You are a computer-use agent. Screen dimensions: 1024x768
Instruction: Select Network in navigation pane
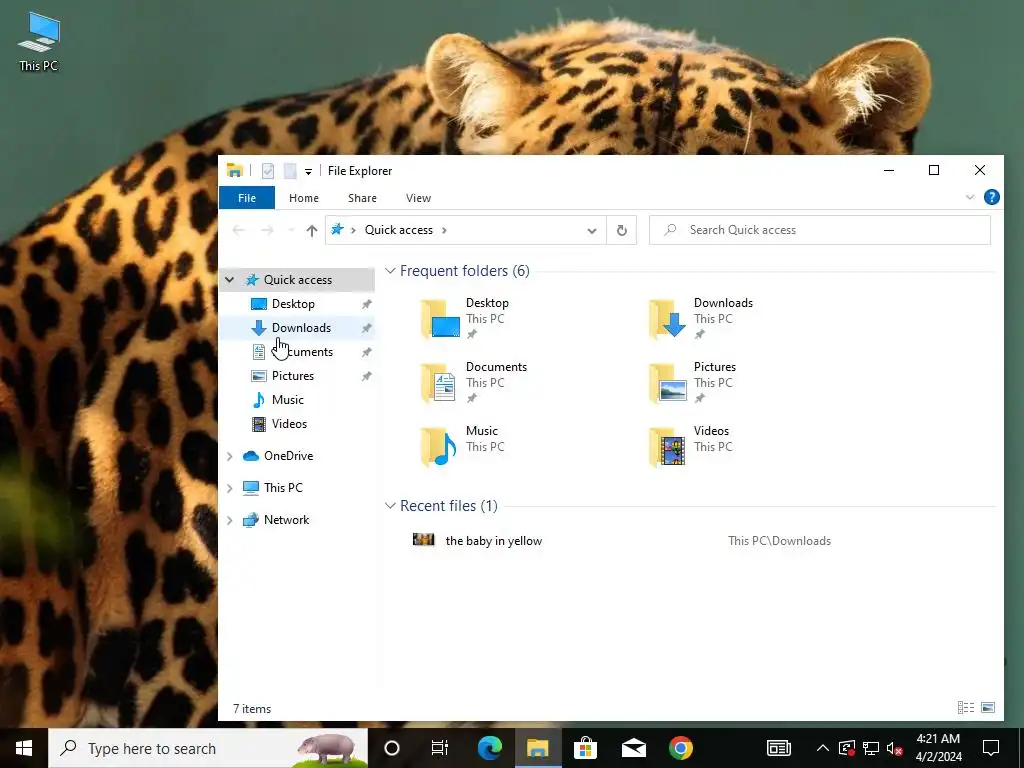286,520
